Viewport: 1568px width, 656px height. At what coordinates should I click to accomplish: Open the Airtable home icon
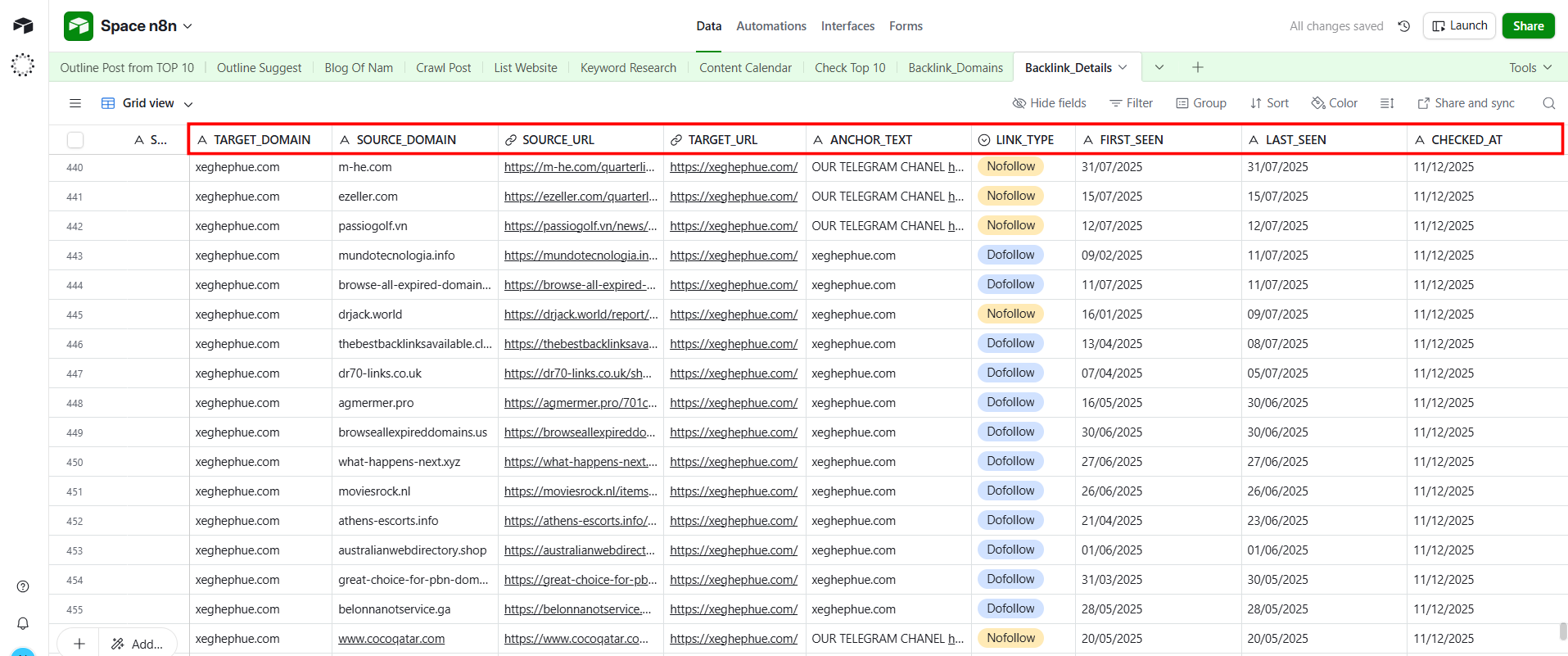(23, 25)
